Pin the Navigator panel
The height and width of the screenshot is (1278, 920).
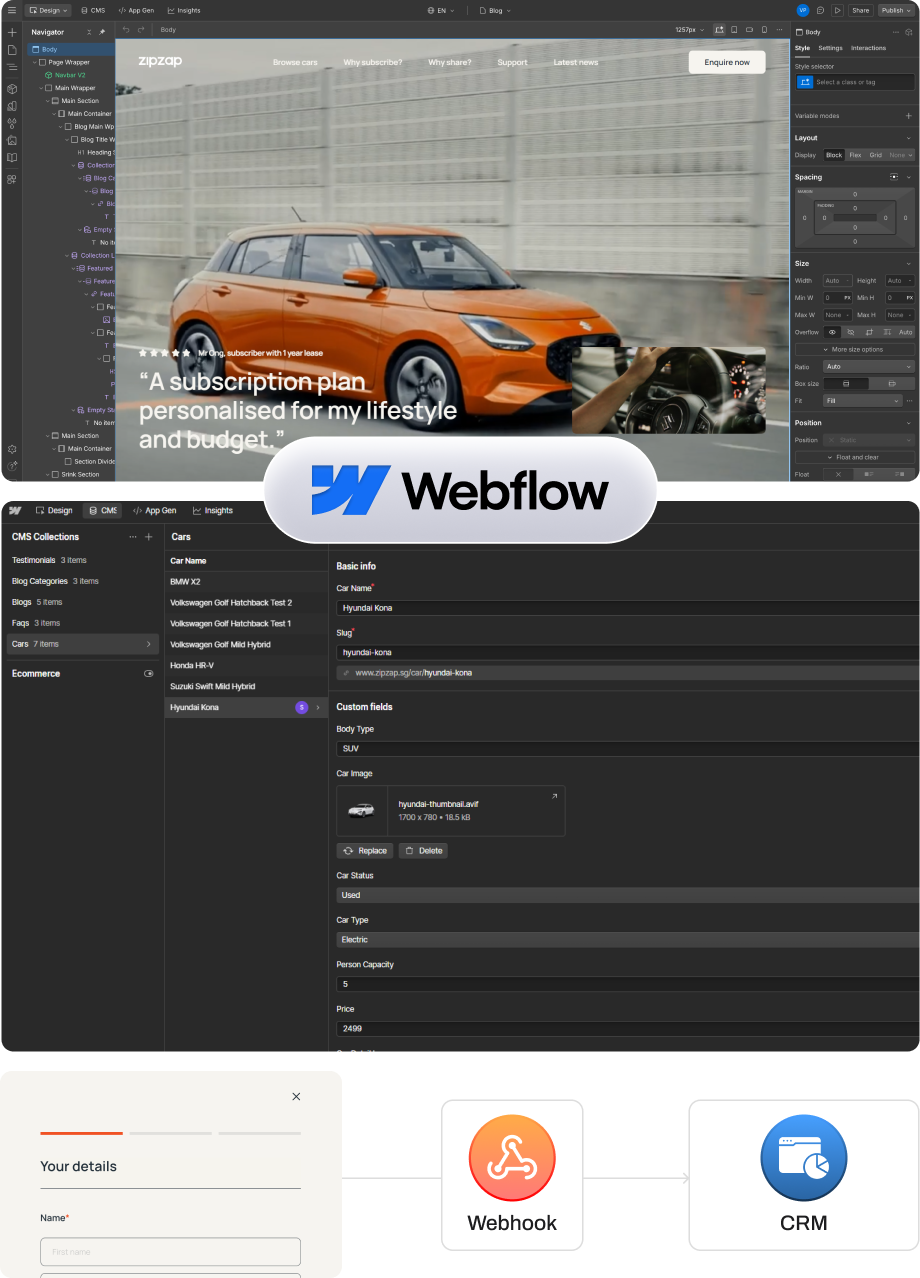tap(102, 32)
